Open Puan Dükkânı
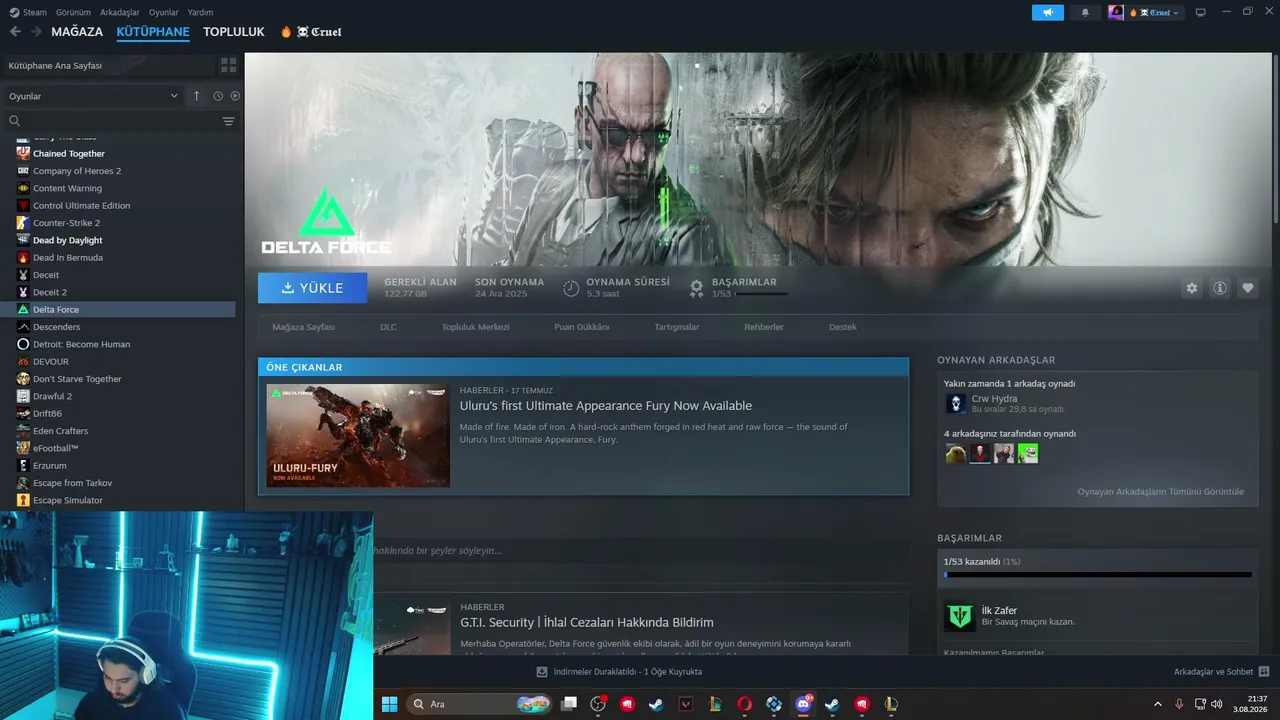Image resolution: width=1280 pixels, height=720 pixels. (x=582, y=327)
